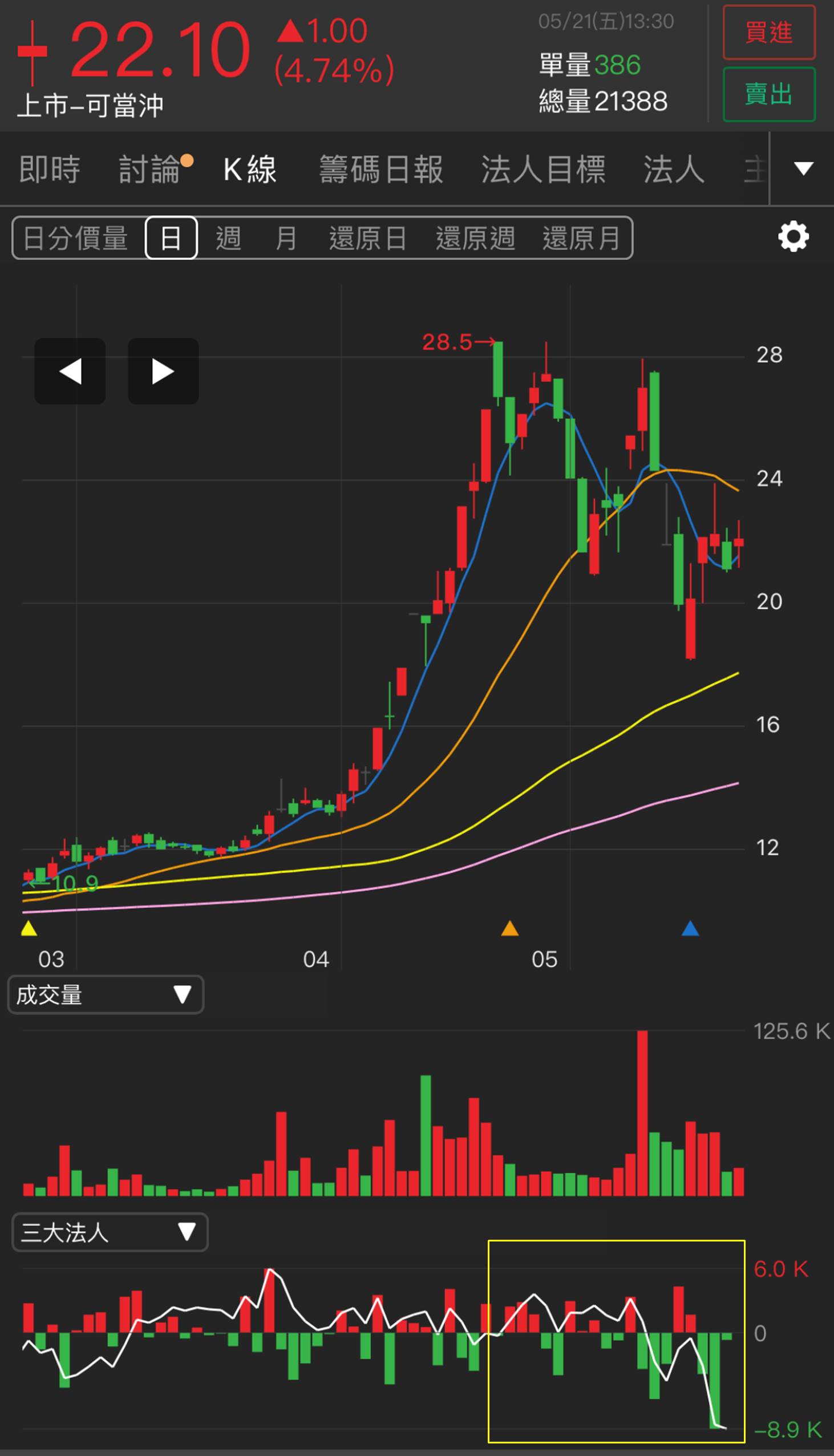The width and height of the screenshot is (834, 1456).
Task: Tap the green 賣出 sell button
Action: coord(769,95)
